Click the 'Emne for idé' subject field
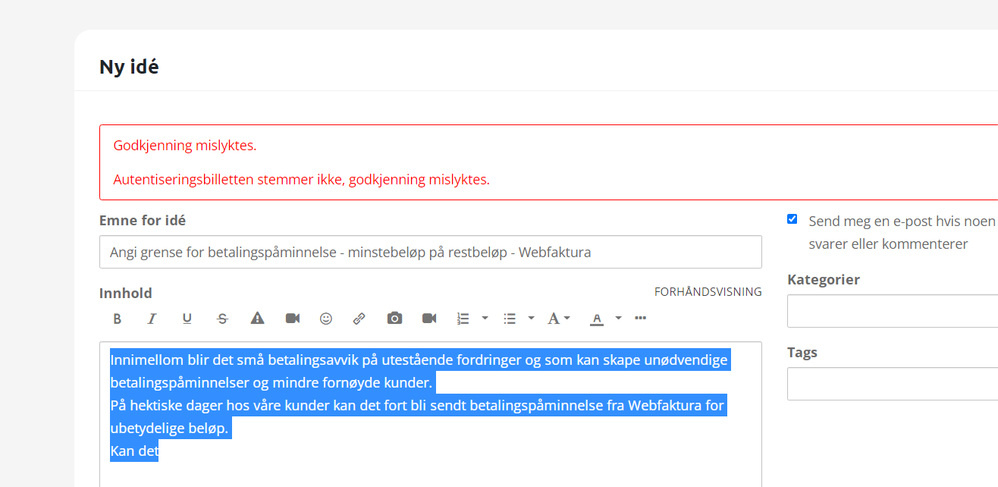The height and width of the screenshot is (487, 998). [x=430, y=252]
